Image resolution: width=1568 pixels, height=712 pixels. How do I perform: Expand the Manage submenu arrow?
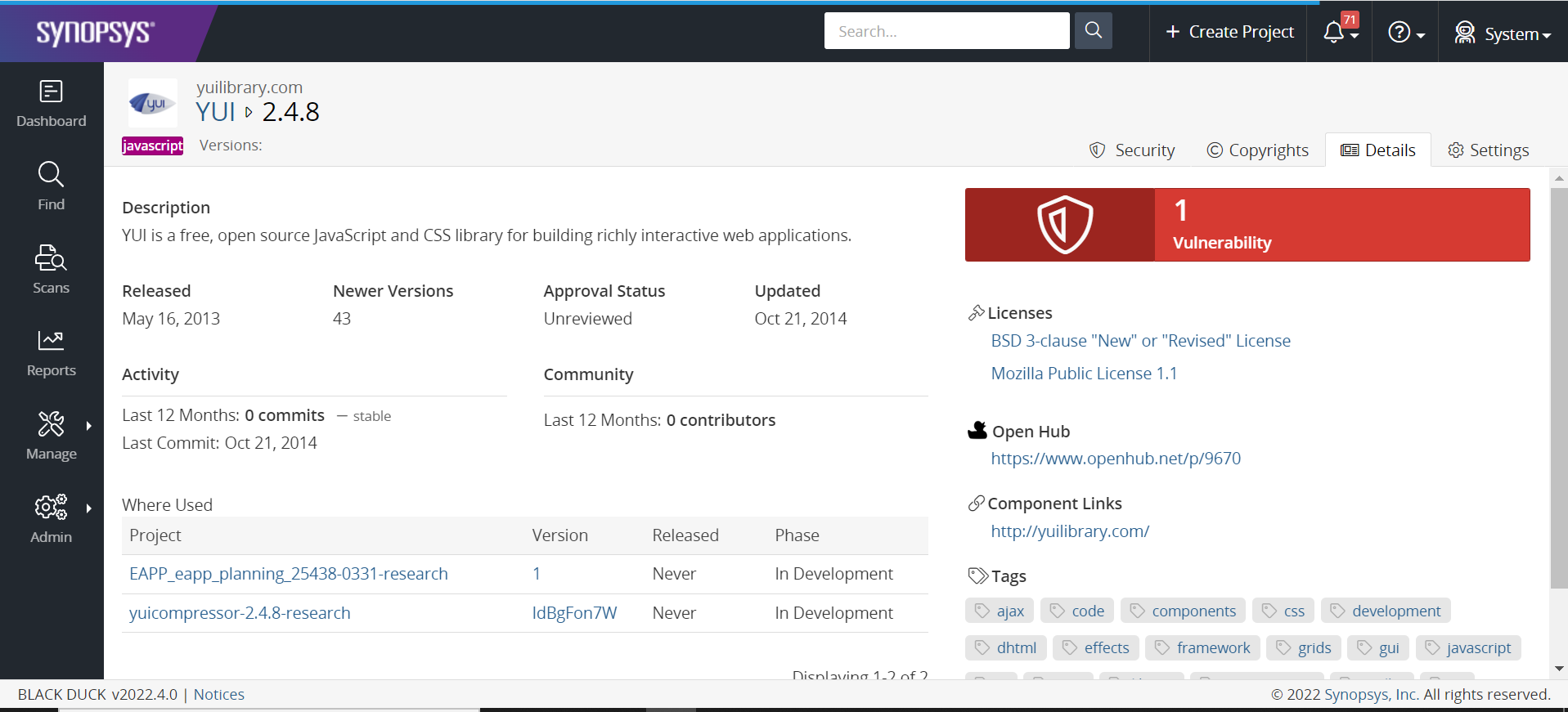coord(88,426)
